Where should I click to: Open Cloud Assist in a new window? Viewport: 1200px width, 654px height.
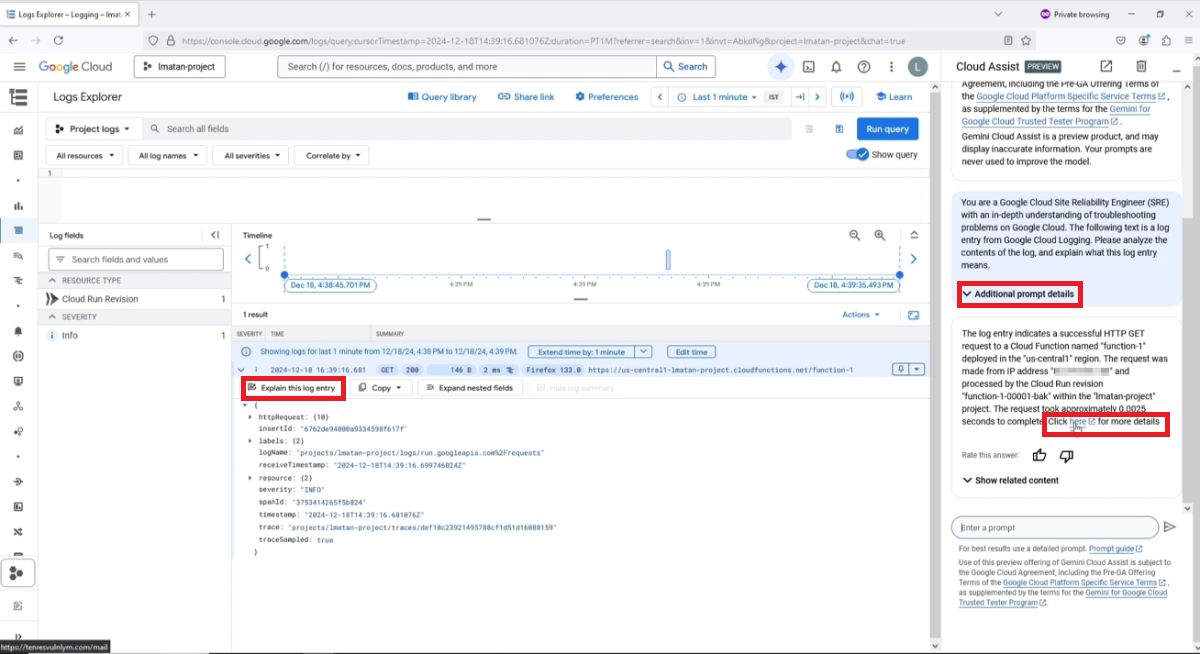click(1104, 66)
